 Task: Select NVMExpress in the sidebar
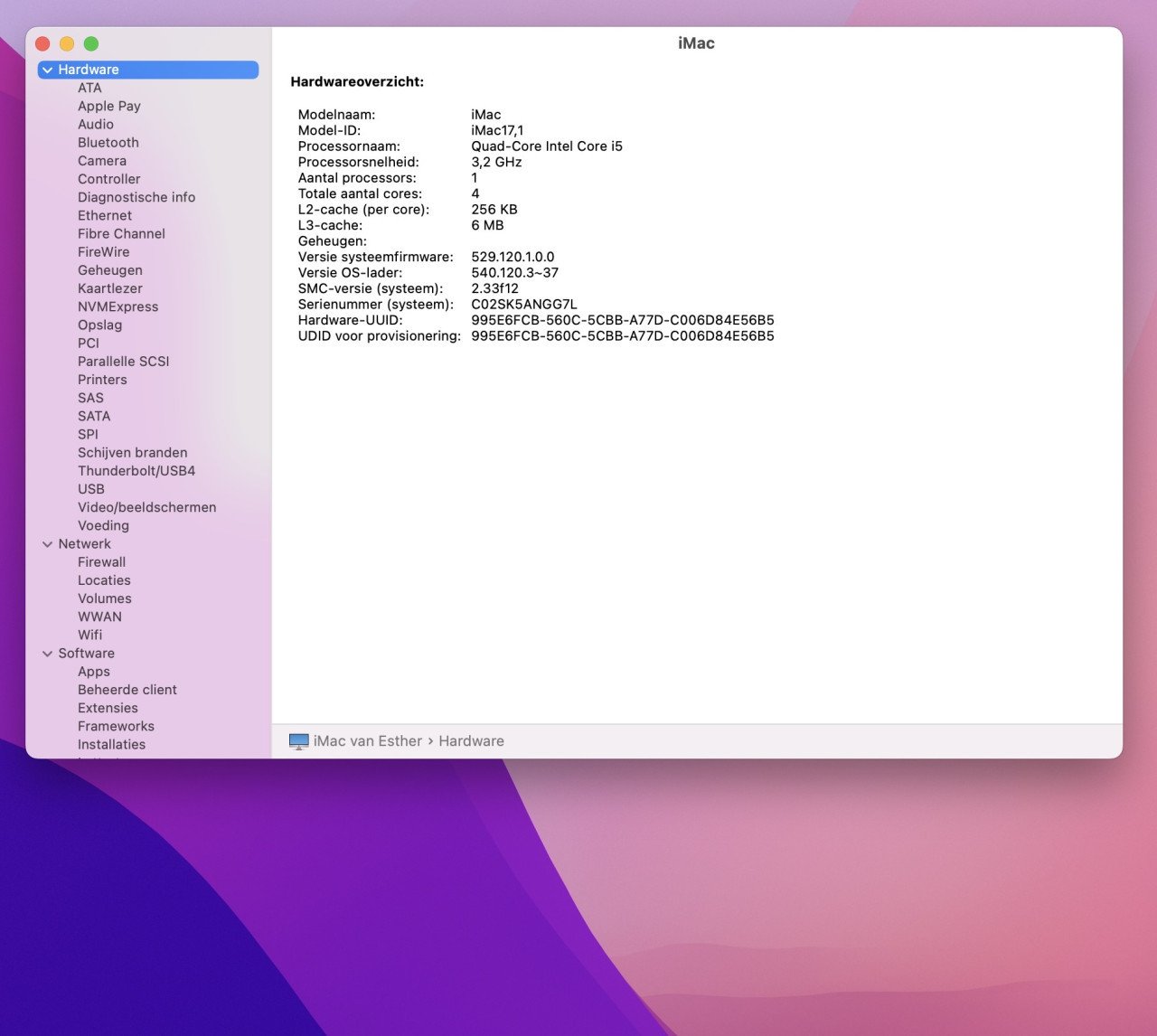point(118,306)
